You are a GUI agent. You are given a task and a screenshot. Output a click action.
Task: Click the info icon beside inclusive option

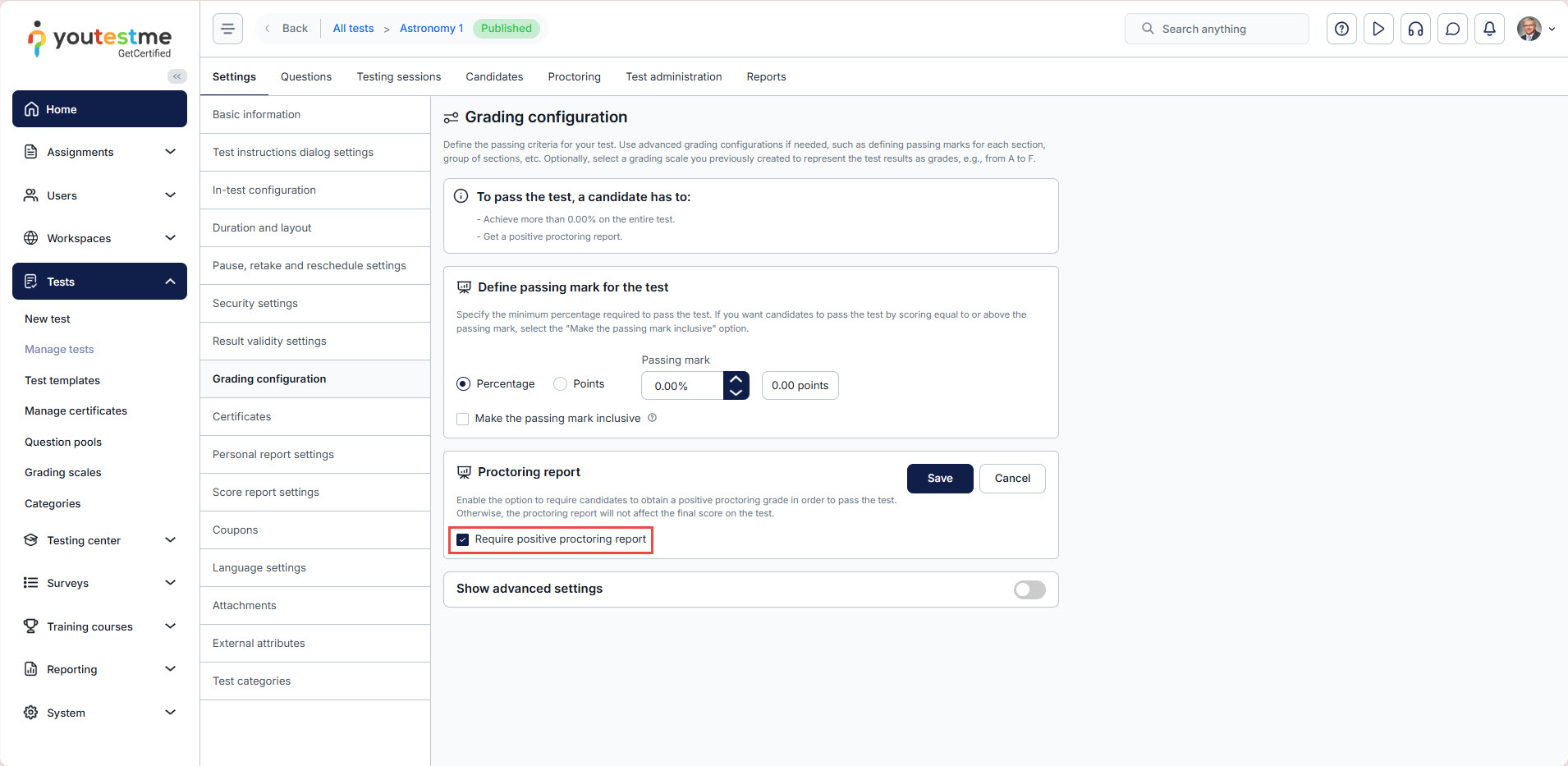(653, 418)
